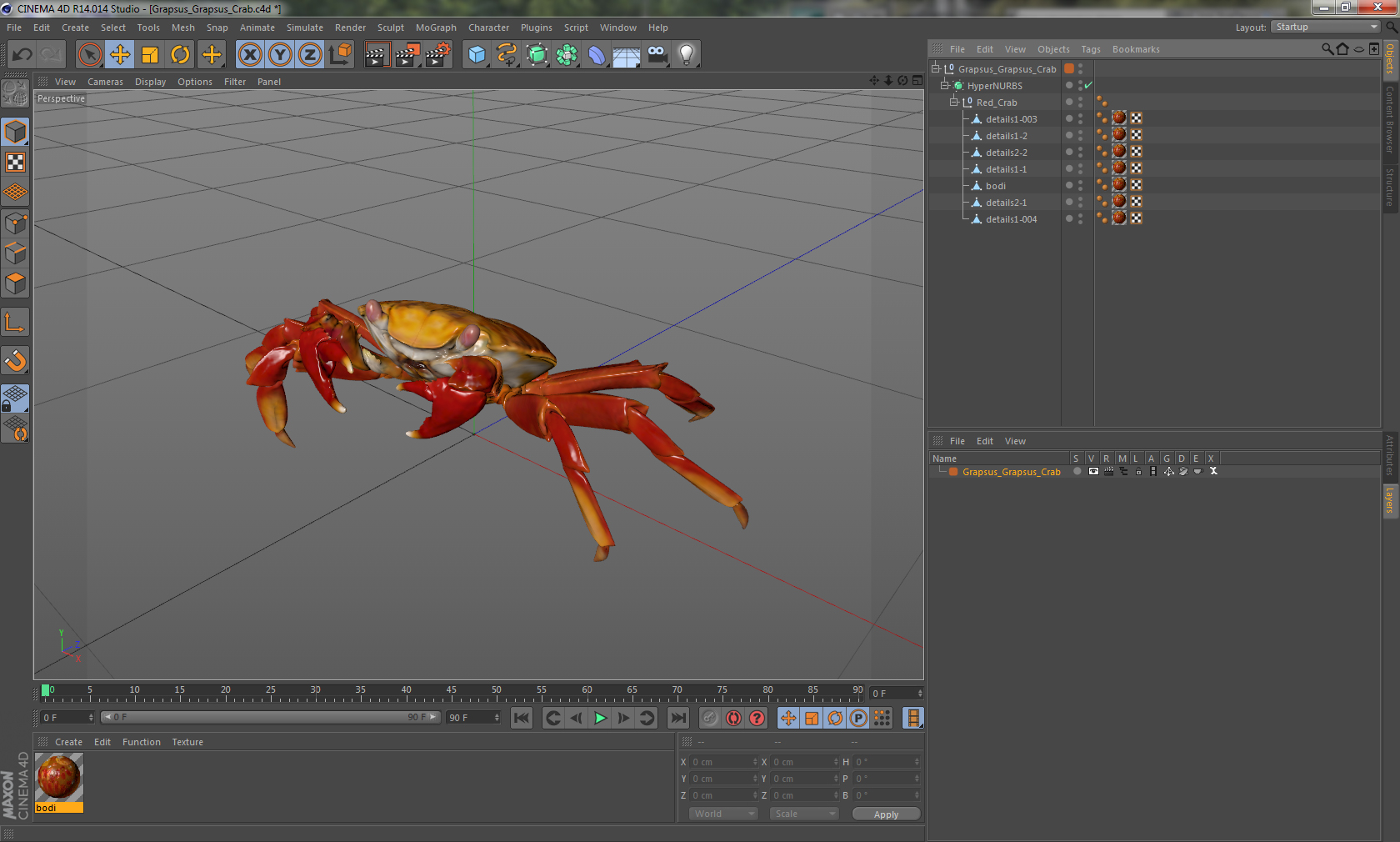Screen dimensions: 1400x842
Task: Click the coordinate system icon
Action: tap(340, 55)
